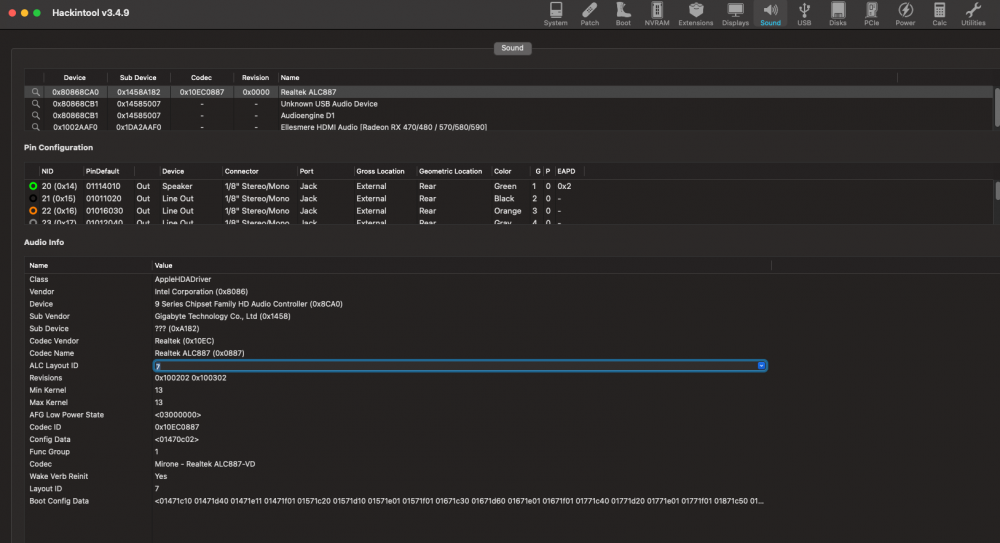Click the Boot Config Data hex string
This screenshot has height=543, width=1000.
click(x=459, y=501)
